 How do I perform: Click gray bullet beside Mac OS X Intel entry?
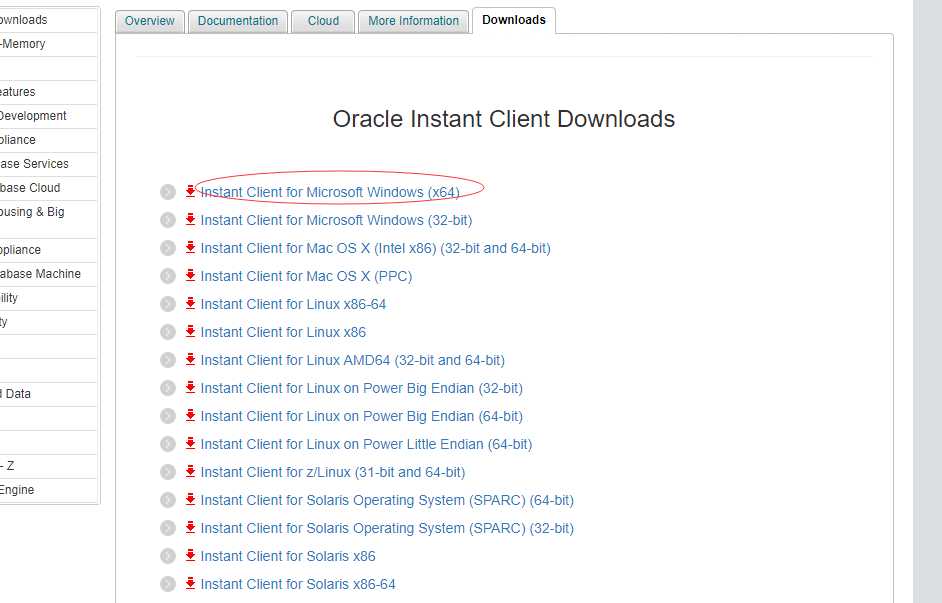pos(168,248)
